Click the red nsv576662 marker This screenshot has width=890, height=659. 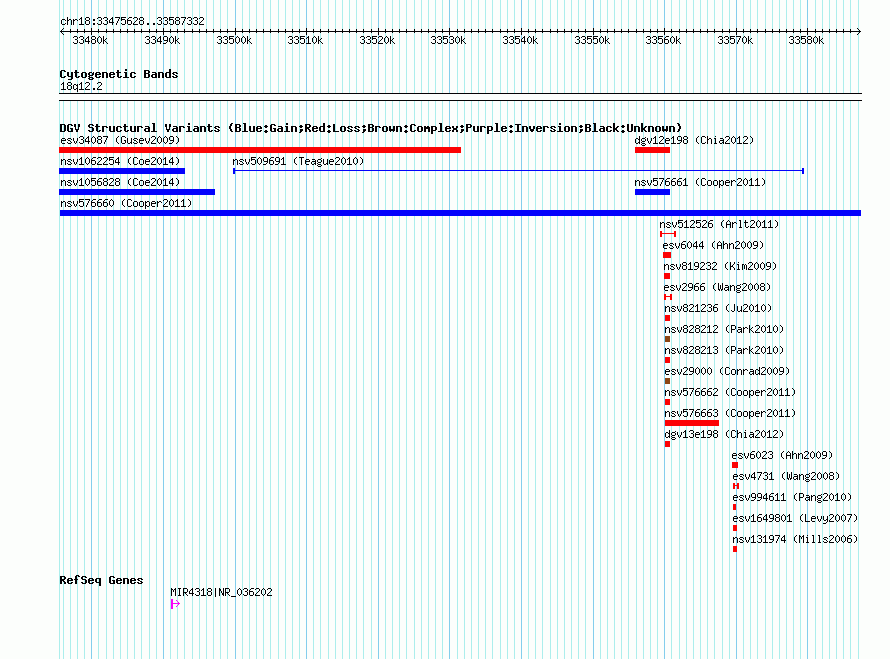[x=668, y=402]
